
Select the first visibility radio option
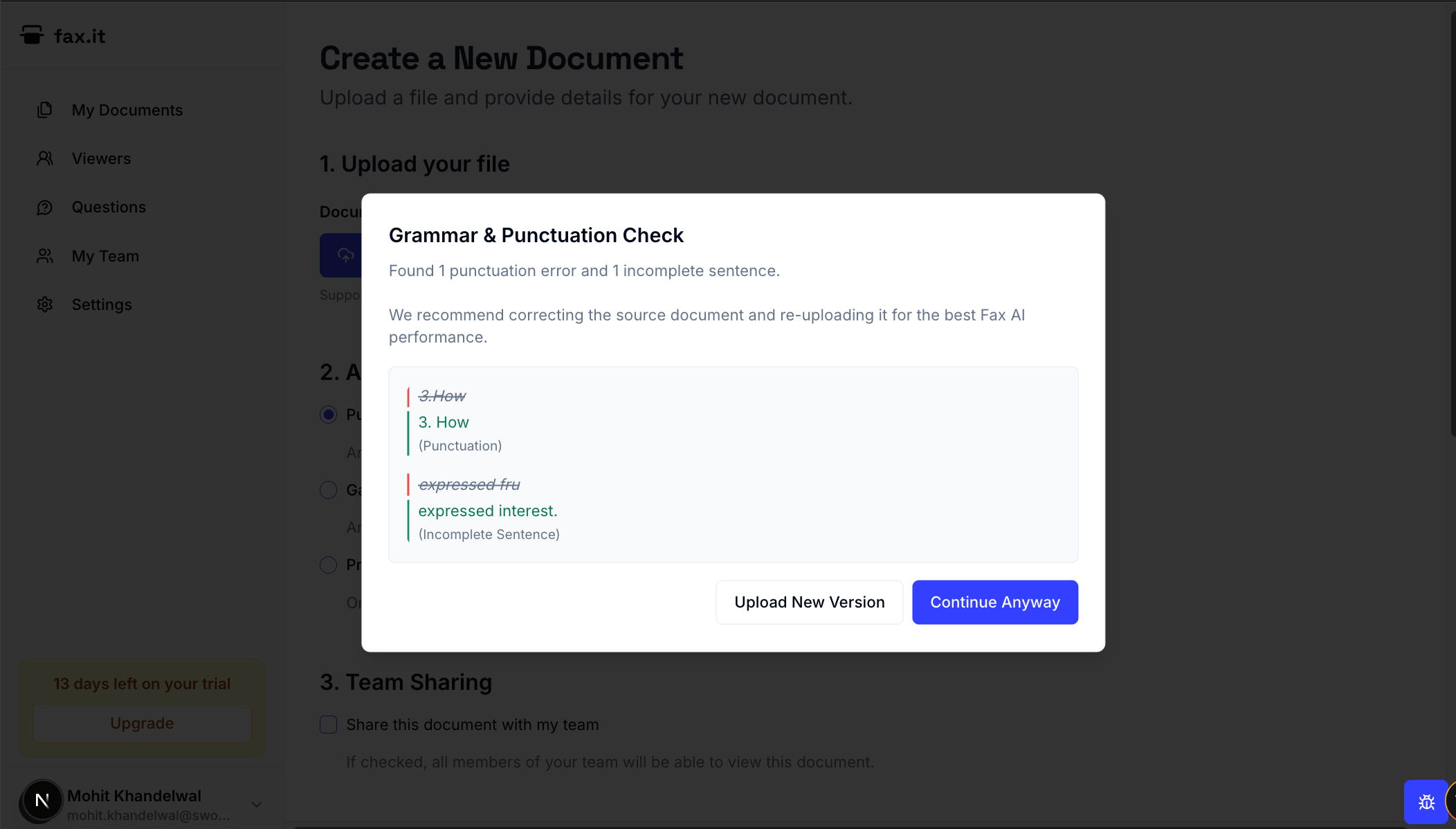click(328, 414)
